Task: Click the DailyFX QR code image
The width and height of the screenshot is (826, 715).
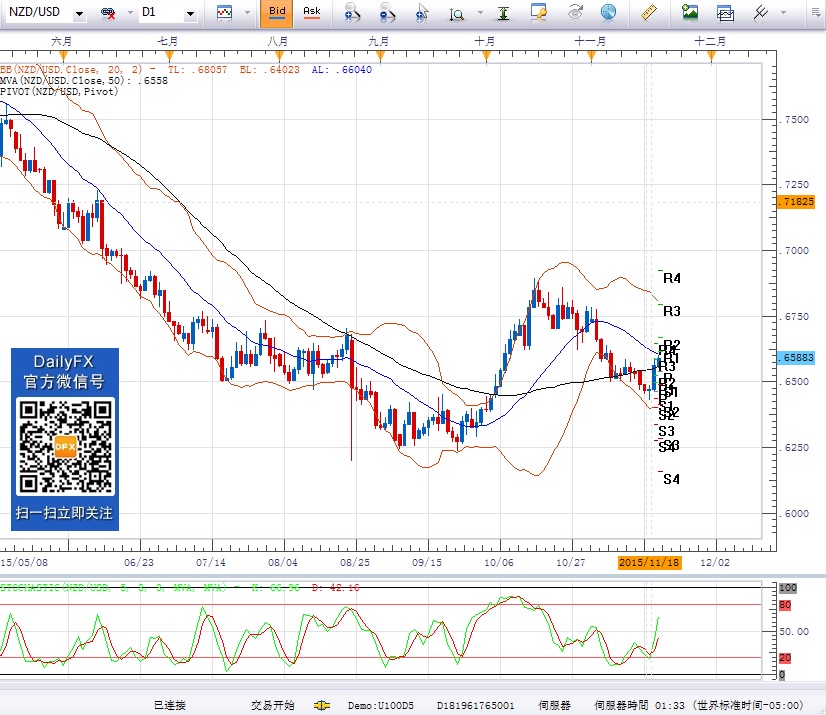Action: (66, 445)
